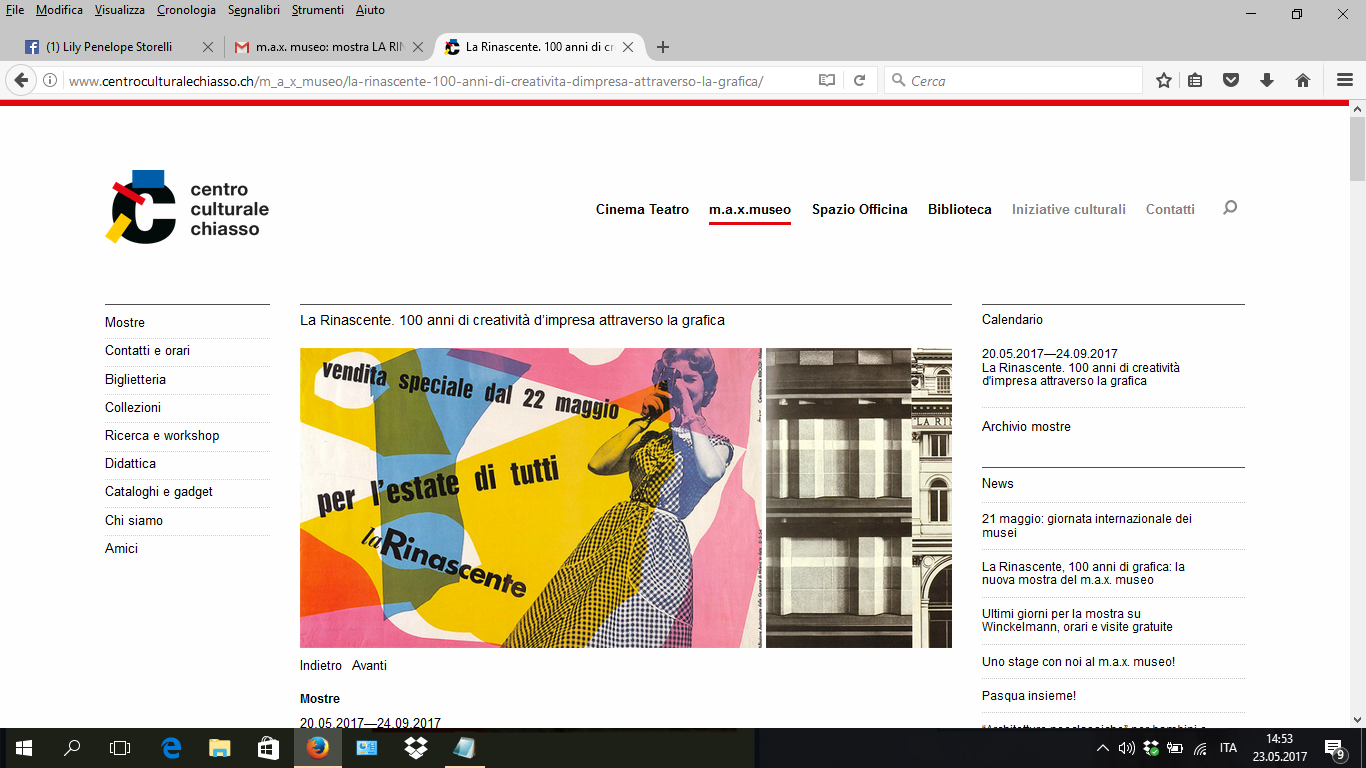Viewport: 1366px width, 768px height.
Task: Open the Aiuto menu
Action: [x=370, y=10]
